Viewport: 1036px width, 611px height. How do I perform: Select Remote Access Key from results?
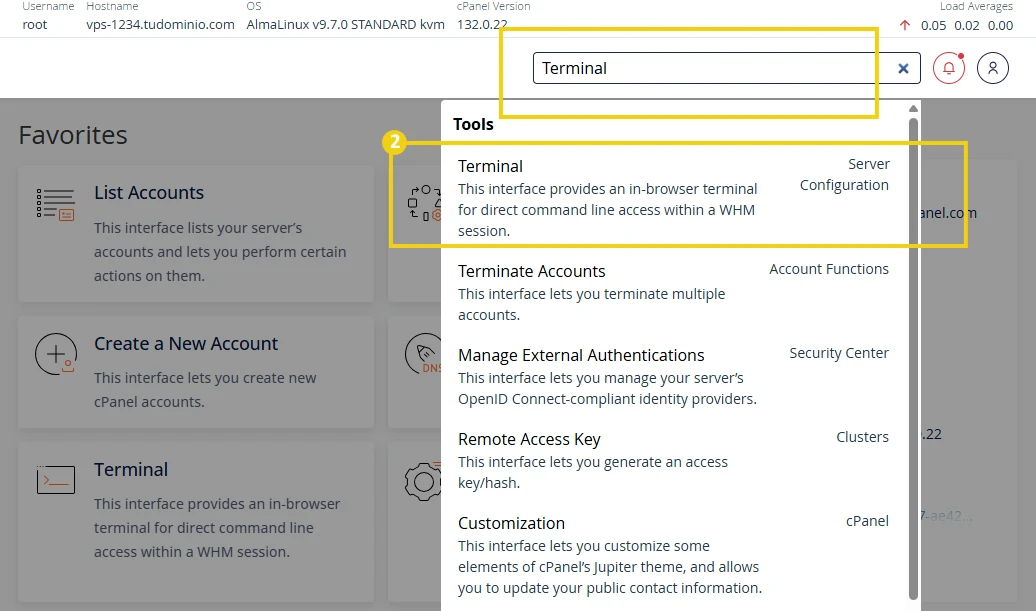click(x=529, y=439)
